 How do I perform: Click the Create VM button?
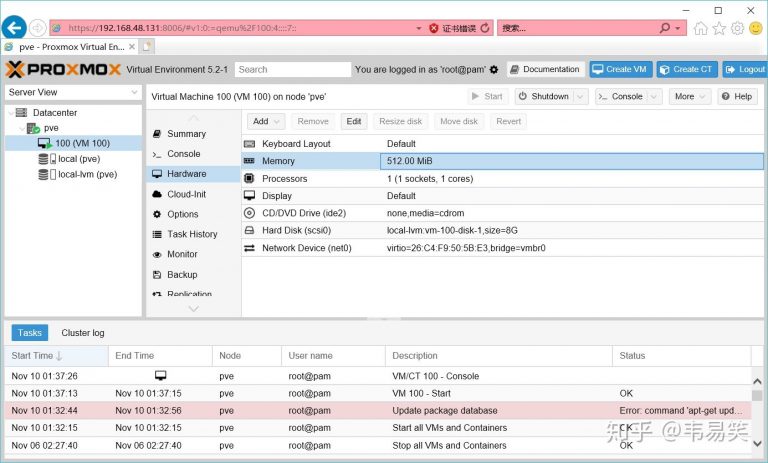[x=621, y=70]
